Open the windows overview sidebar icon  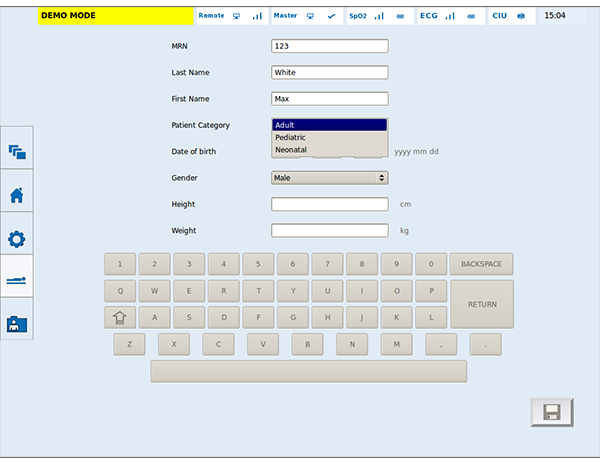(x=16, y=152)
